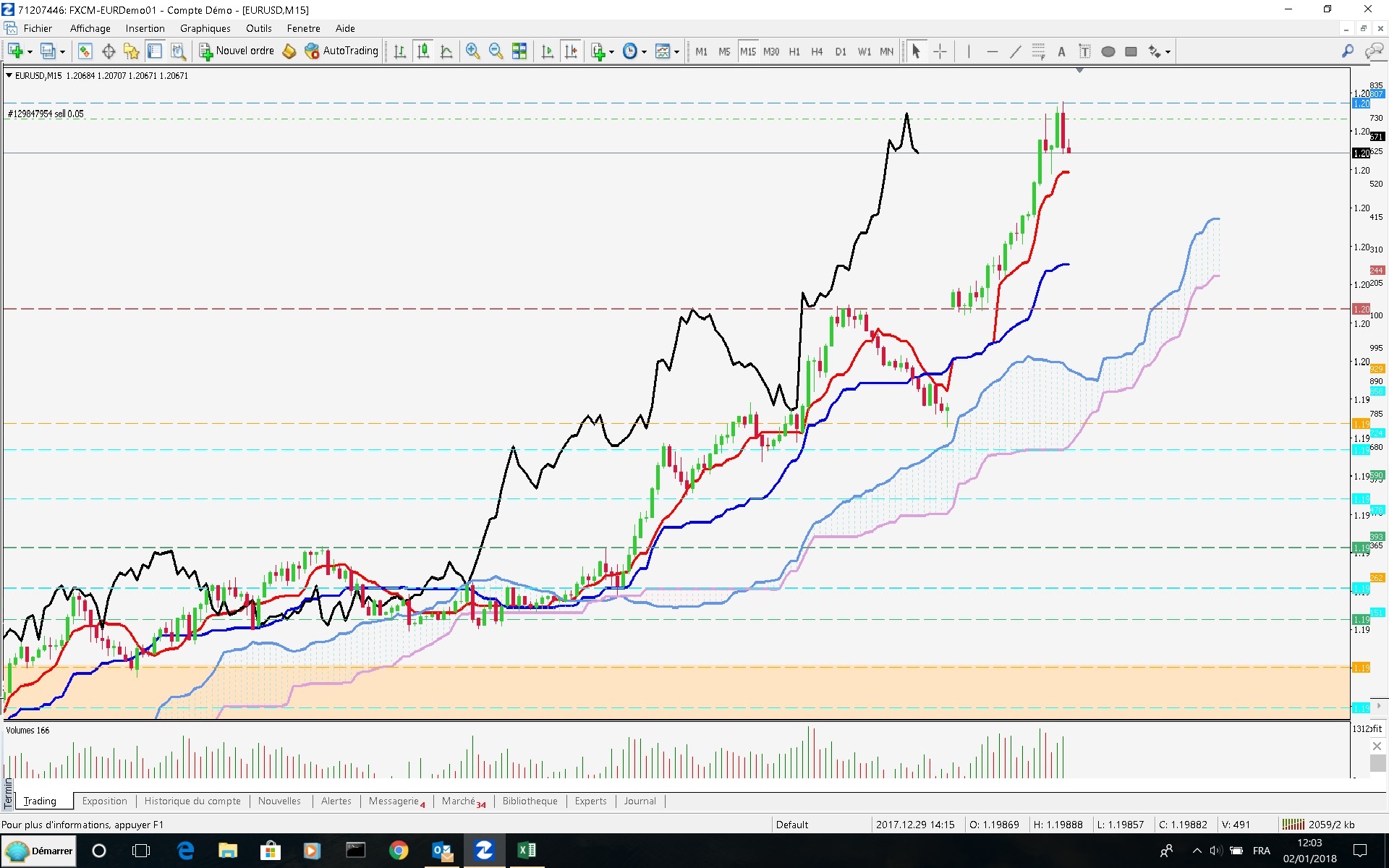
Task: Open the Windows notification center
Action: 1360,851
